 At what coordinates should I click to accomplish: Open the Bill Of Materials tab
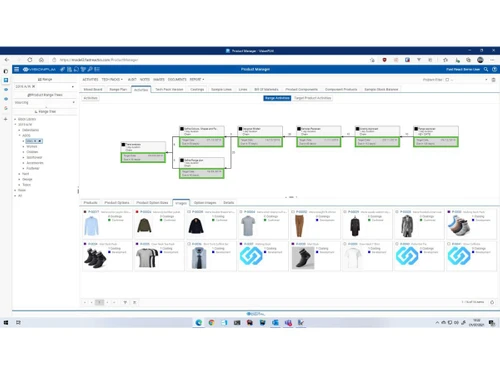266,89
